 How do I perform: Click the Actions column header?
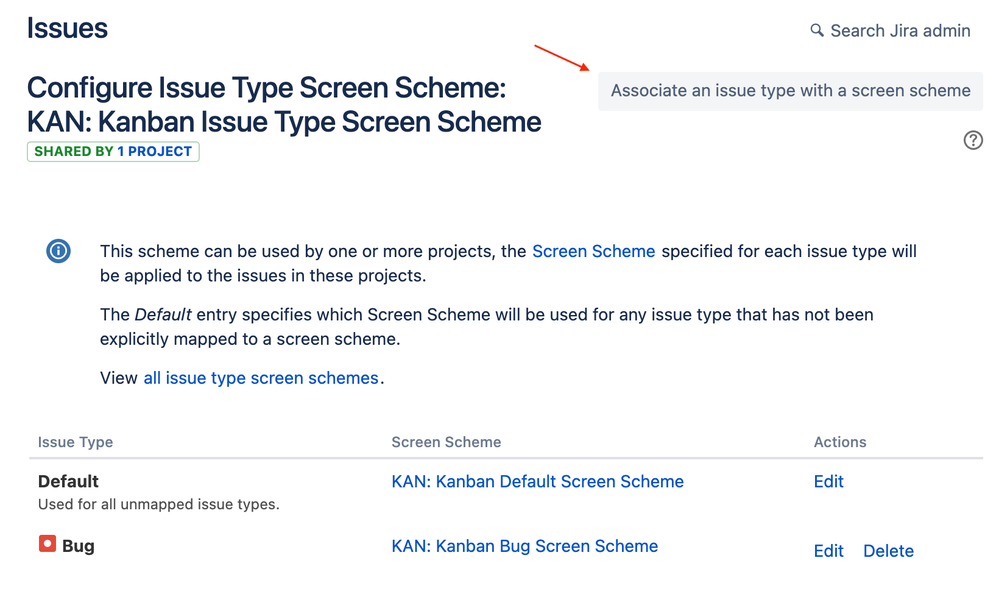(840, 442)
